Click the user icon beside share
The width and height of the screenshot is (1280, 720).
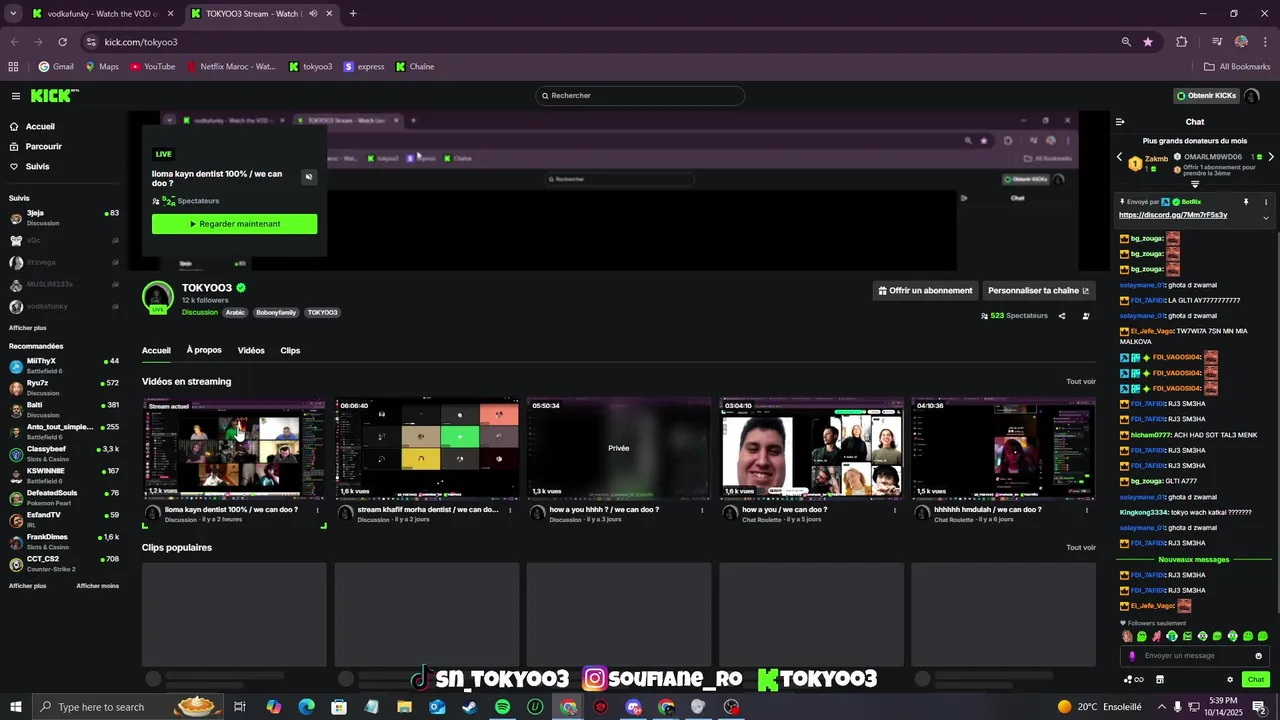click(1086, 316)
